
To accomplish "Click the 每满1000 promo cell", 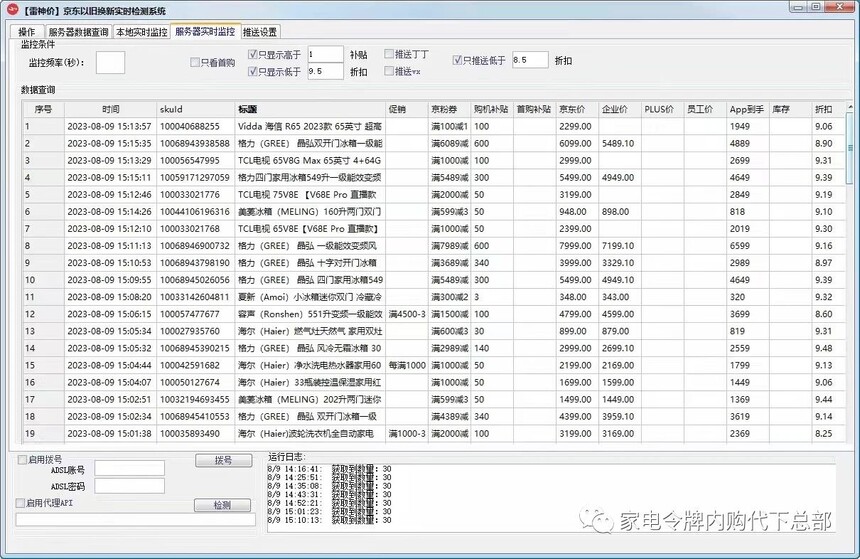I will point(407,365).
